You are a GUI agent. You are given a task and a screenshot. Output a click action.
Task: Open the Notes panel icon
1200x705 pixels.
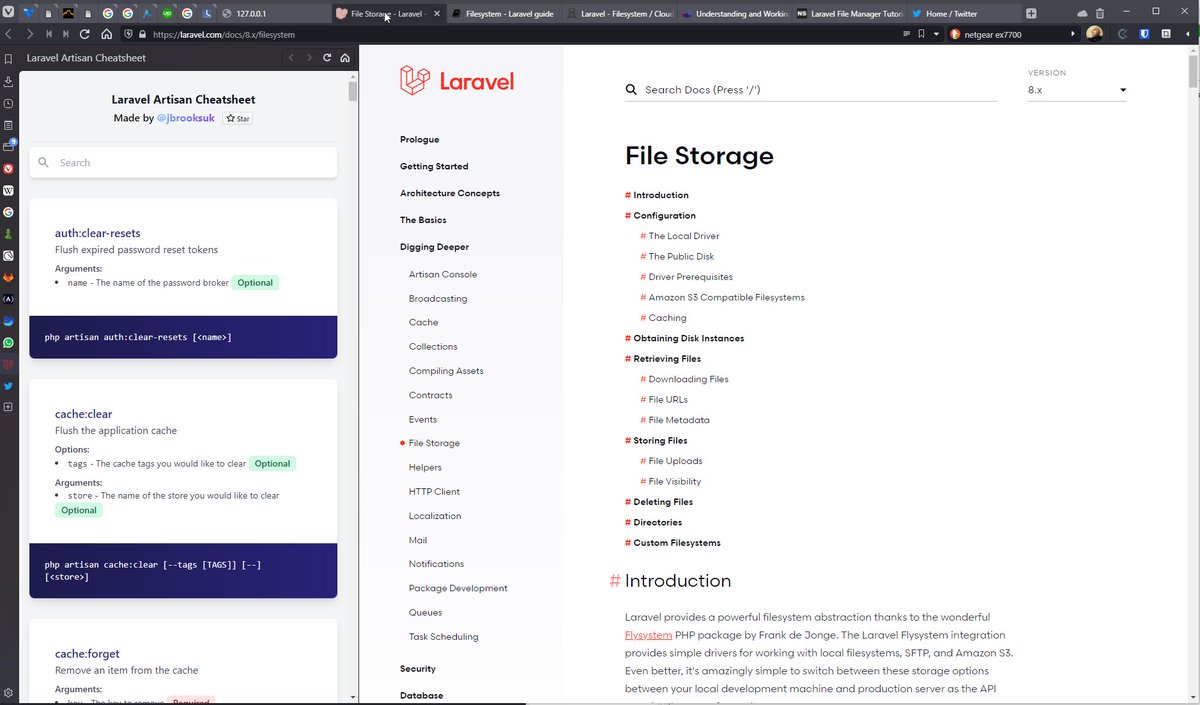pos(8,125)
